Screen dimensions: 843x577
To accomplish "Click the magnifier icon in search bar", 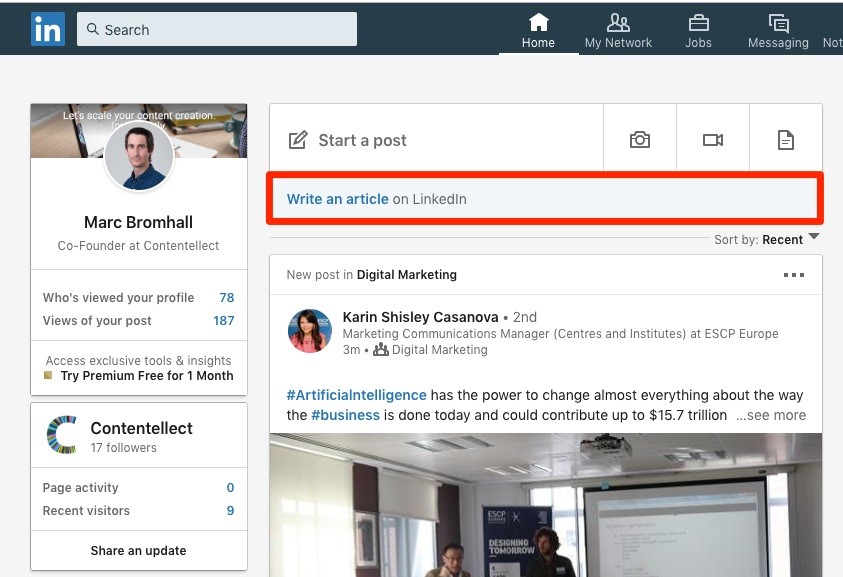I will pyautogui.click(x=93, y=29).
